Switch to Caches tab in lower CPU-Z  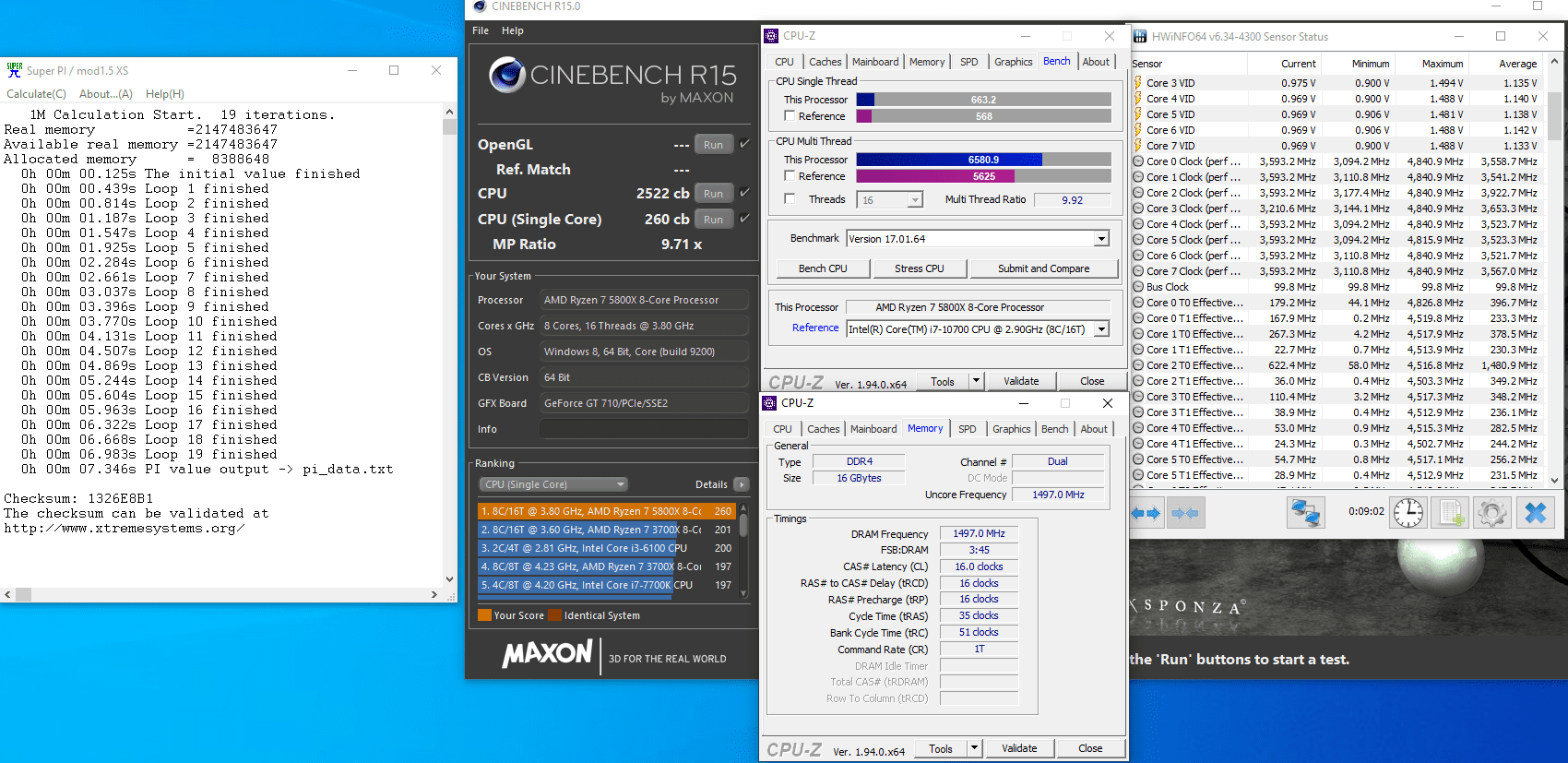tap(823, 429)
